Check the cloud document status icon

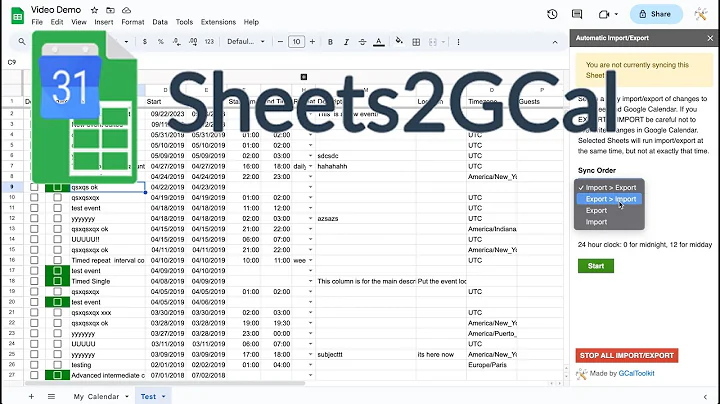[x=126, y=10]
